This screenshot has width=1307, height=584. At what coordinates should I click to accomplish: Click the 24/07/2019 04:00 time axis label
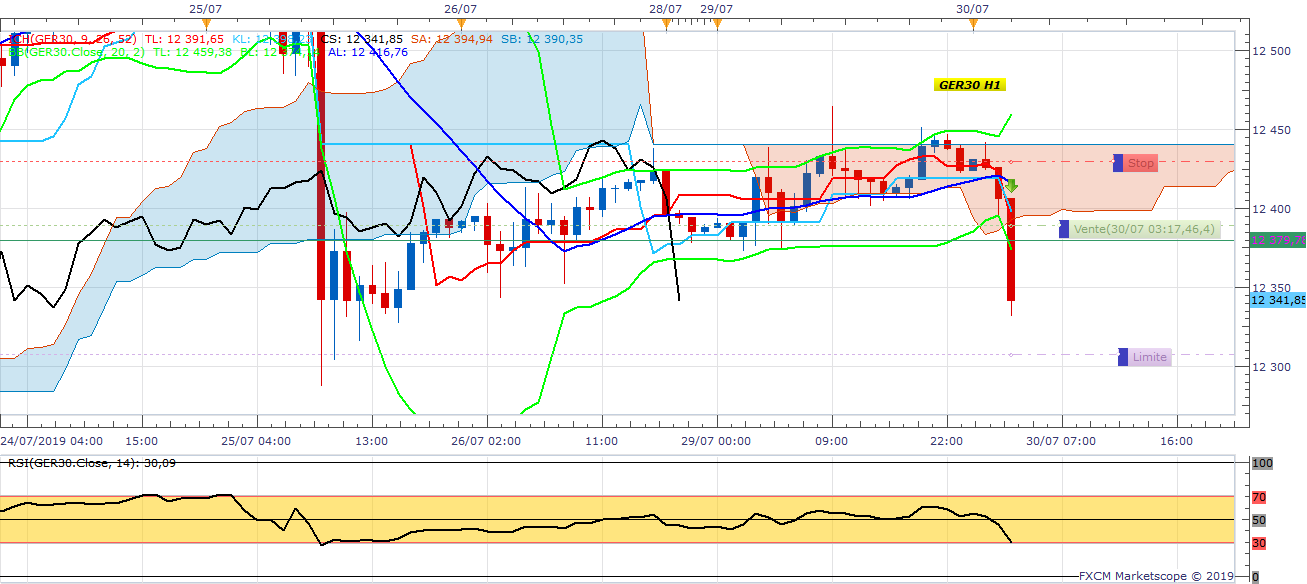pos(52,441)
